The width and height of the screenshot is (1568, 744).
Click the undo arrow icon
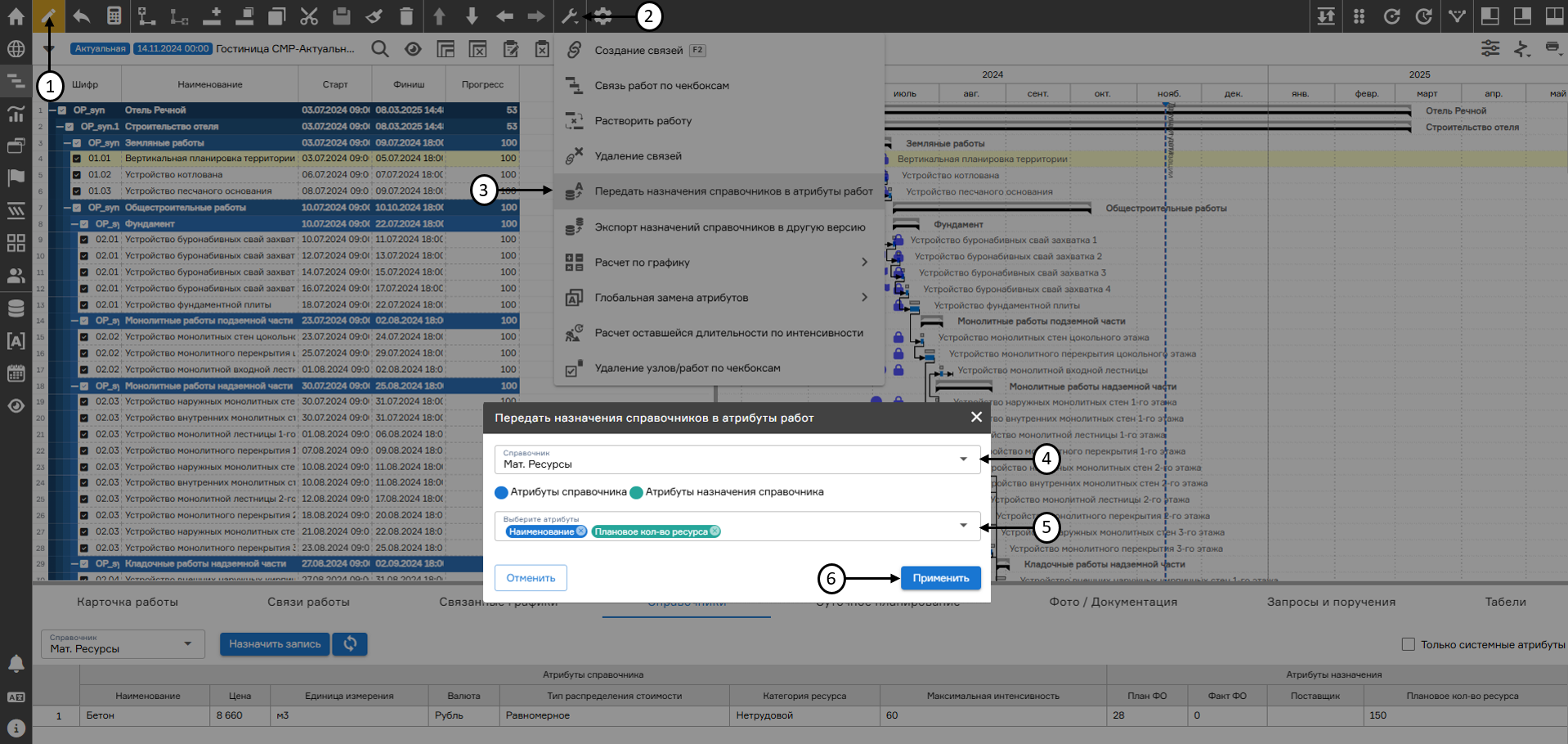tap(81, 16)
